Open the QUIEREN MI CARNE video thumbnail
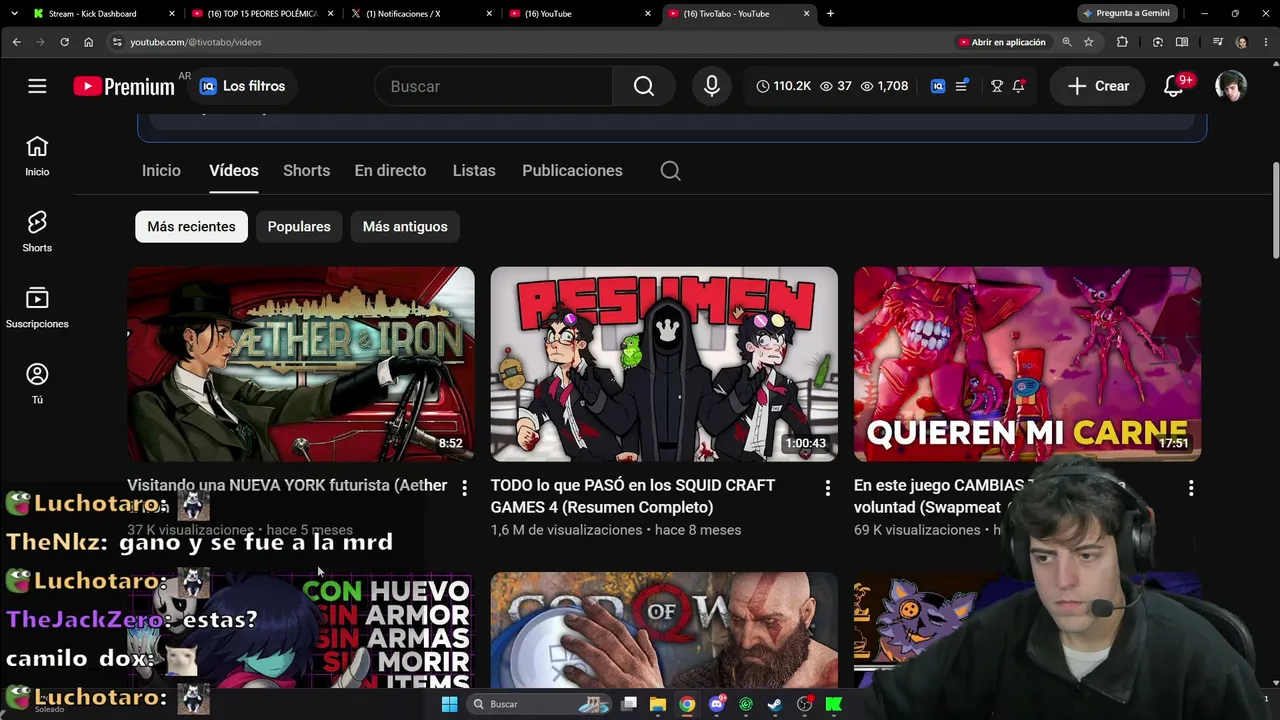The width and height of the screenshot is (1280, 720). coord(1027,364)
